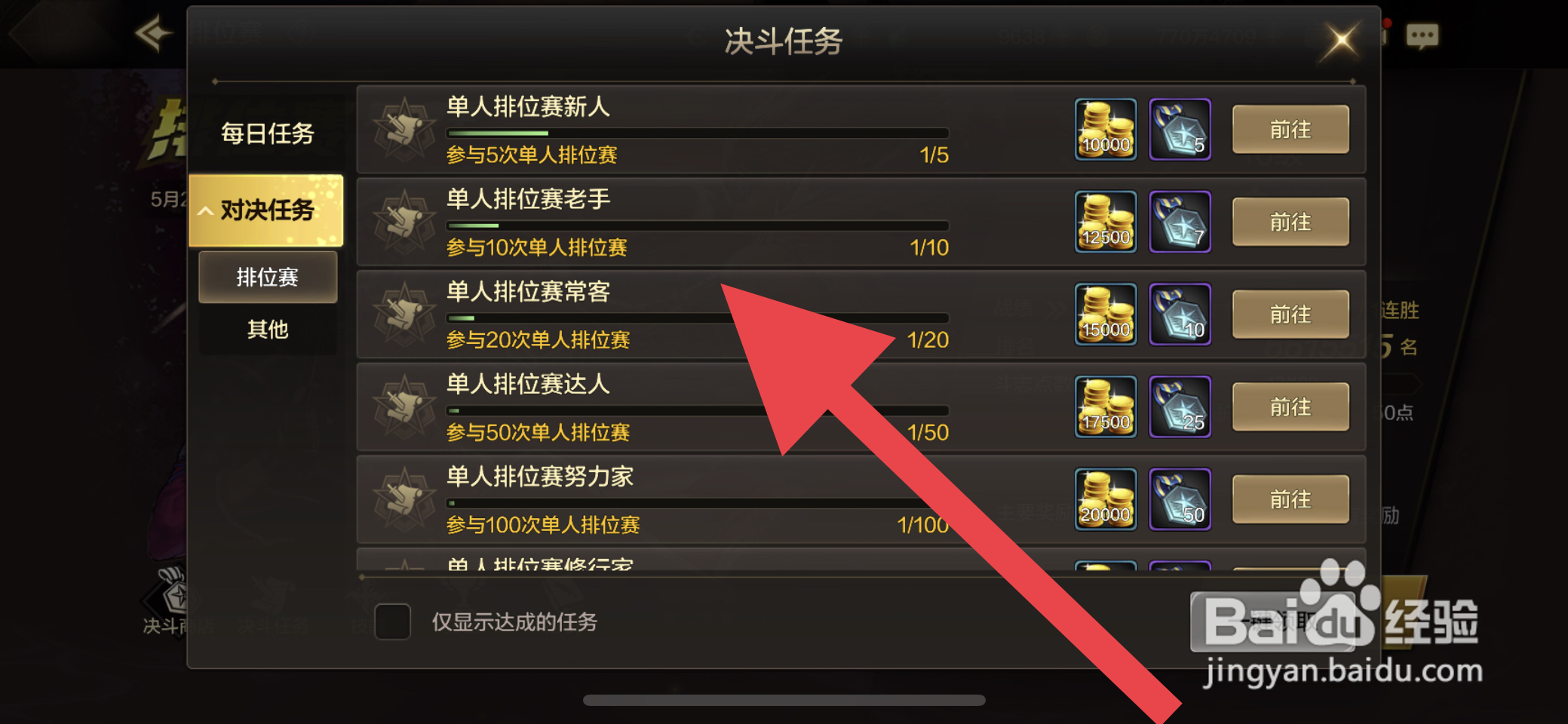Viewport: 1568px width, 724px height.
Task: Click gold coin reward 12500 icon
Action: point(1105,222)
